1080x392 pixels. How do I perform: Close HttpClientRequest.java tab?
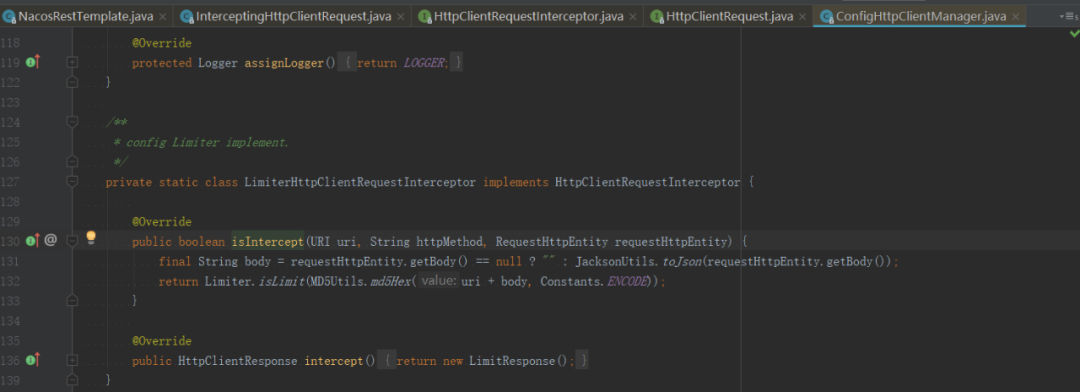click(802, 17)
